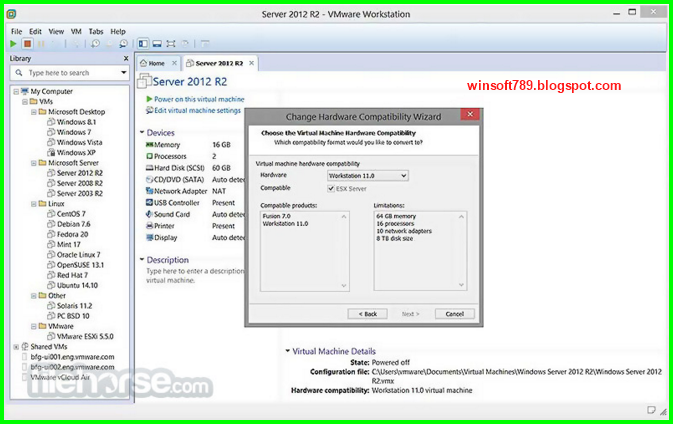Click the Compatible products list scrollbar

pyautogui.click(x=344, y=251)
